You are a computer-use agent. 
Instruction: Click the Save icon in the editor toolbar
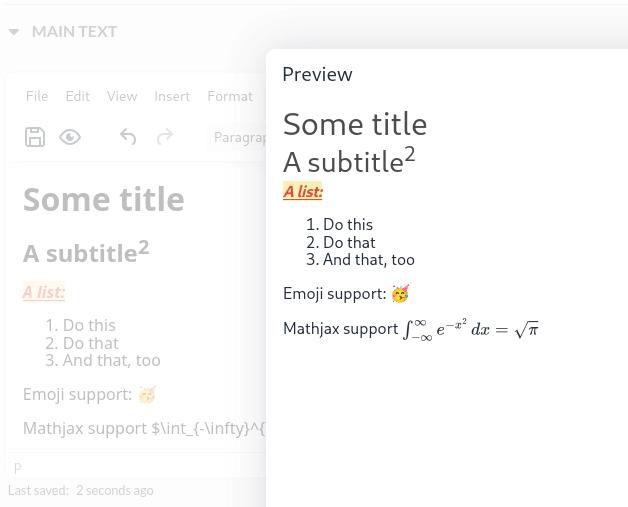pyautogui.click(x=35, y=137)
